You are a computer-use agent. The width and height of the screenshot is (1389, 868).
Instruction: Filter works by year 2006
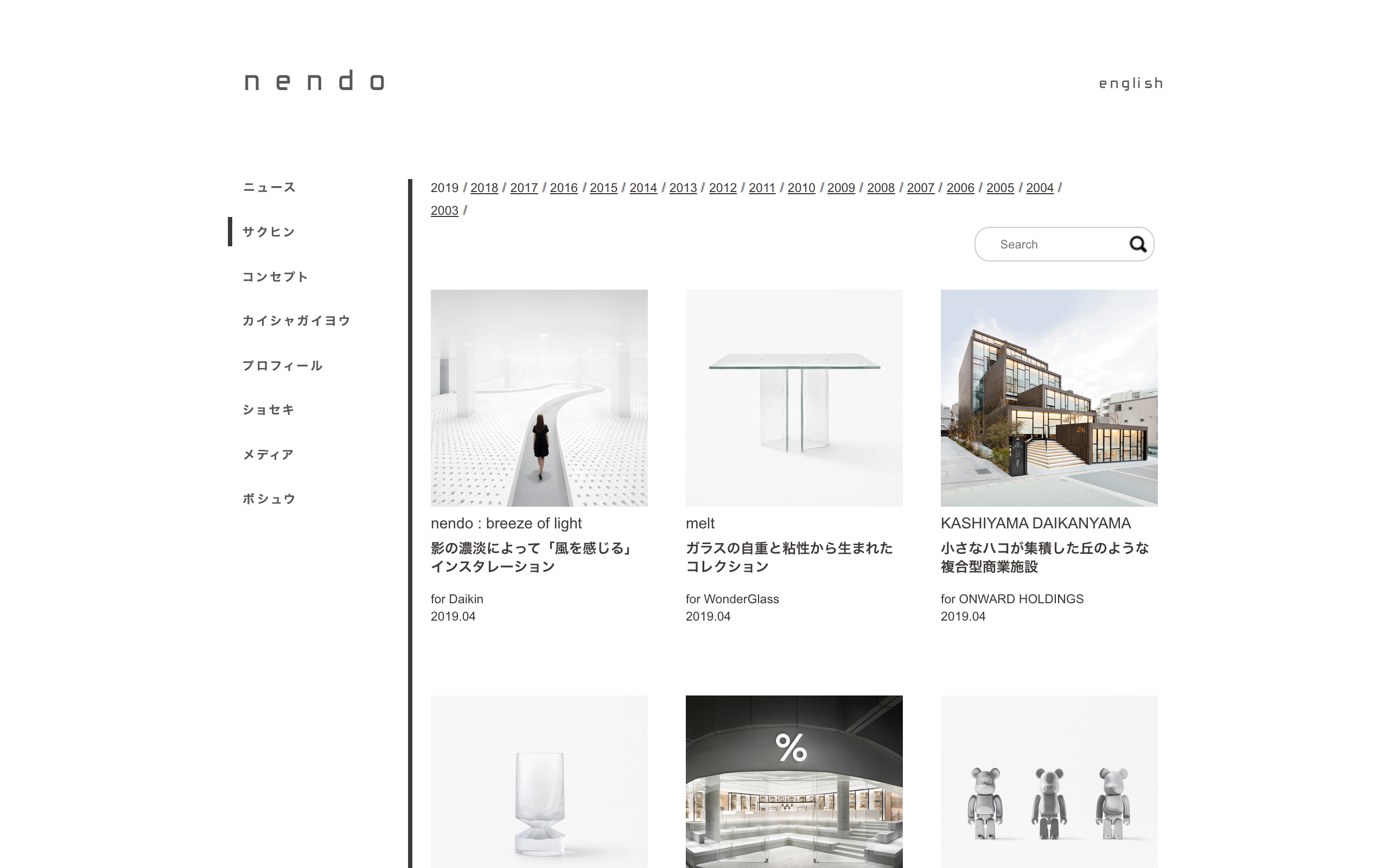[x=960, y=188]
